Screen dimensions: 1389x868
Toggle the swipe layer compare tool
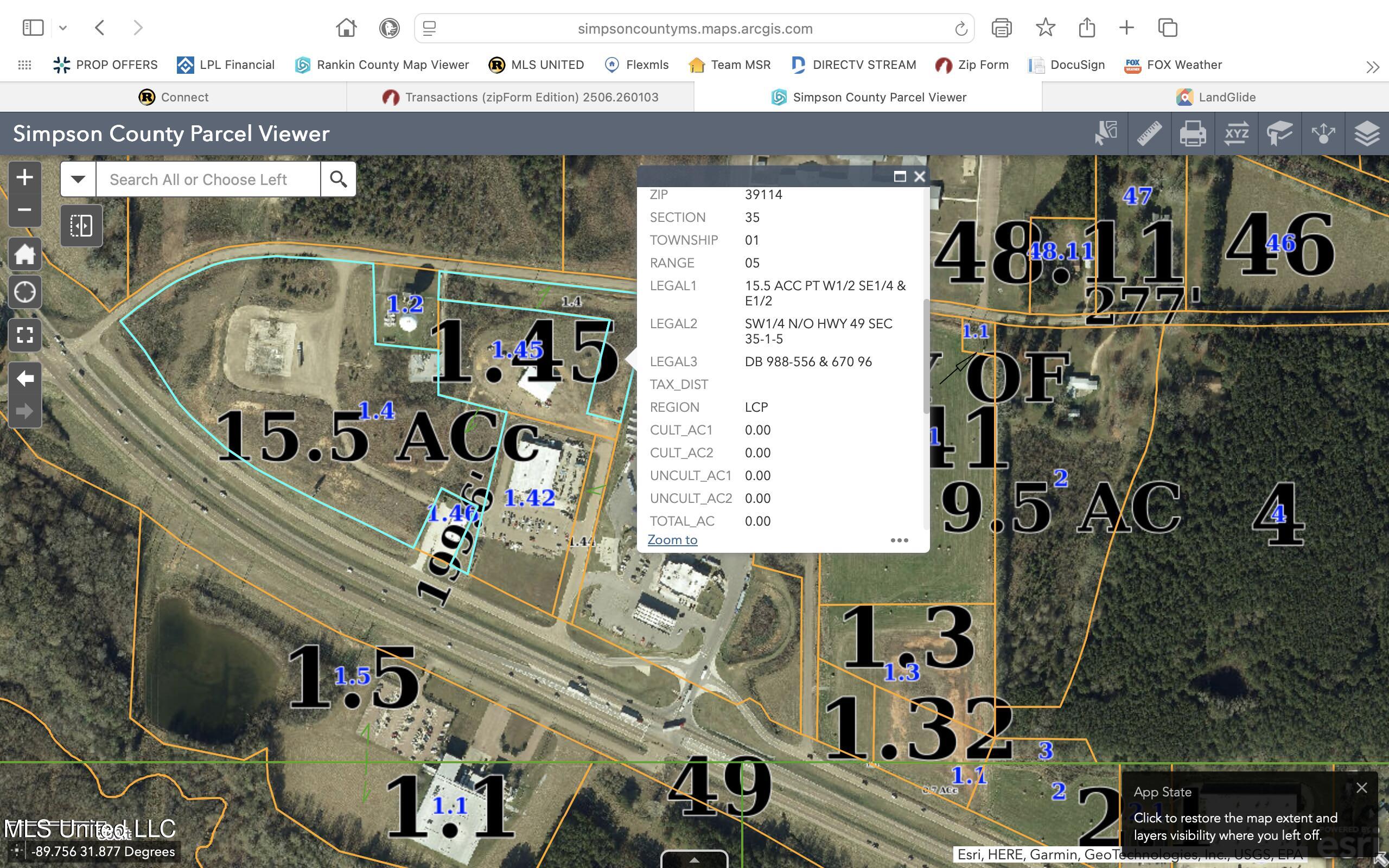[81, 226]
